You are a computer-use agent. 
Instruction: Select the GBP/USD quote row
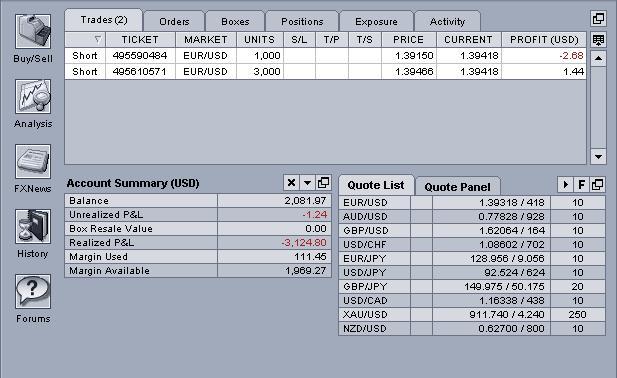coord(472,230)
